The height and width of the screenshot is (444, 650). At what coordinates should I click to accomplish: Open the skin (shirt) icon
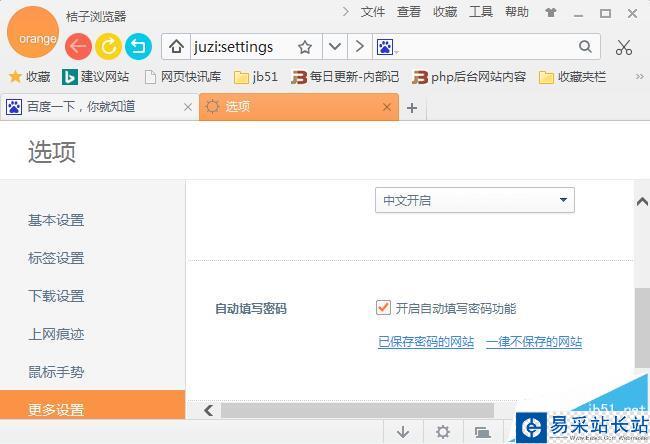coord(551,13)
